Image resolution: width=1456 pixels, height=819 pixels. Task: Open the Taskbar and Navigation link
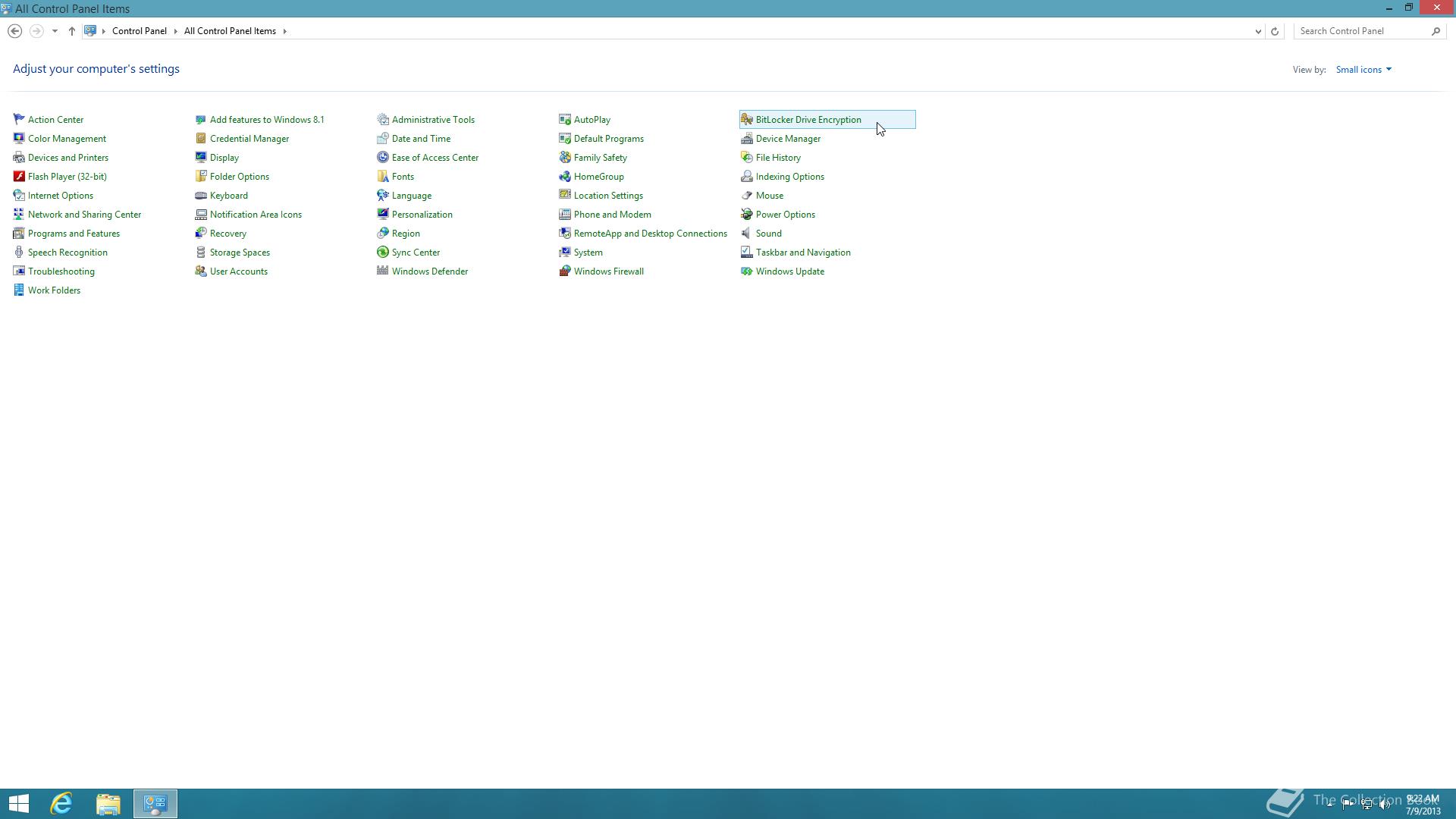point(803,252)
